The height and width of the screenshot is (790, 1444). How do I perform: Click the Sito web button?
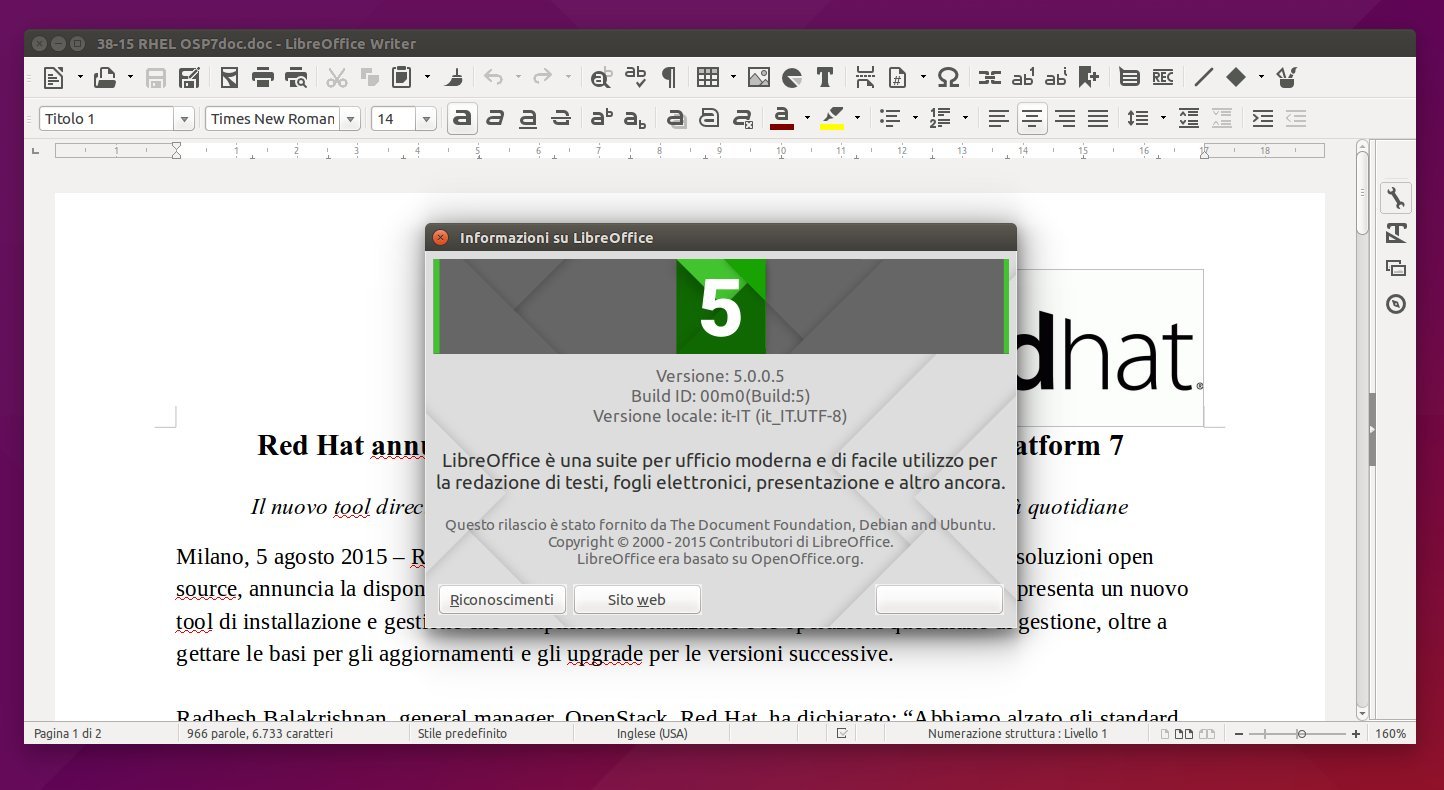click(x=637, y=600)
